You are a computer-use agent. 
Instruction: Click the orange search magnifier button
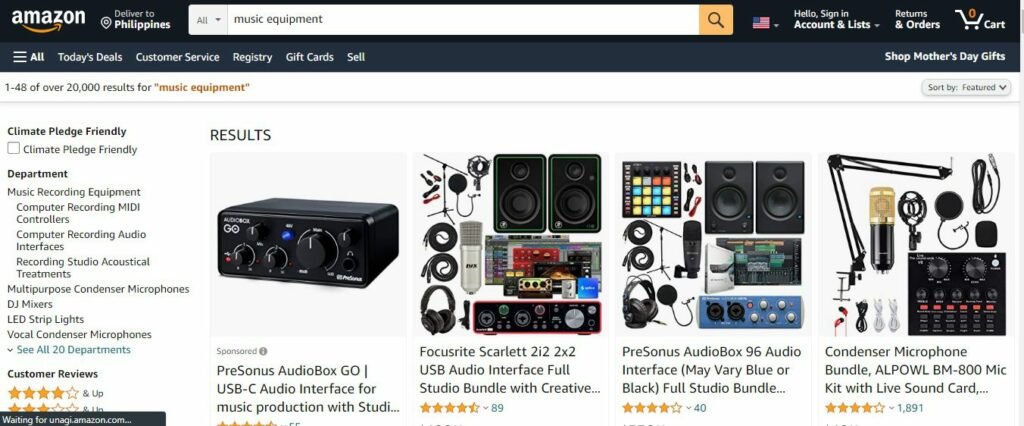tap(716, 20)
